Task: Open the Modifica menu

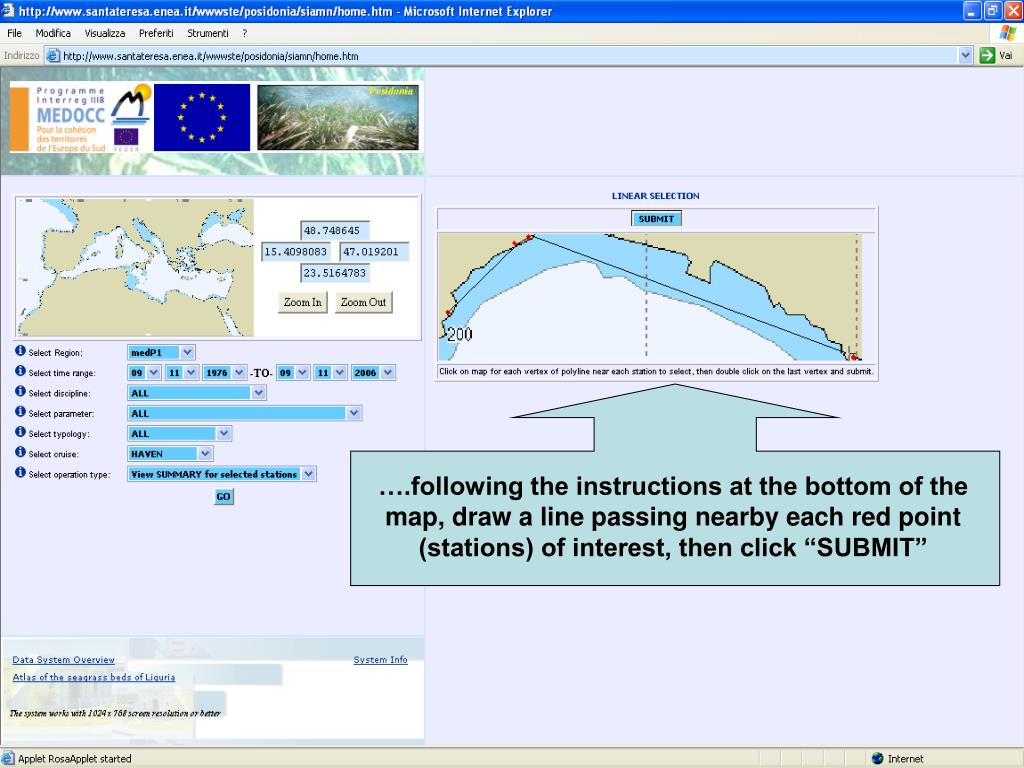Action: (53, 33)
